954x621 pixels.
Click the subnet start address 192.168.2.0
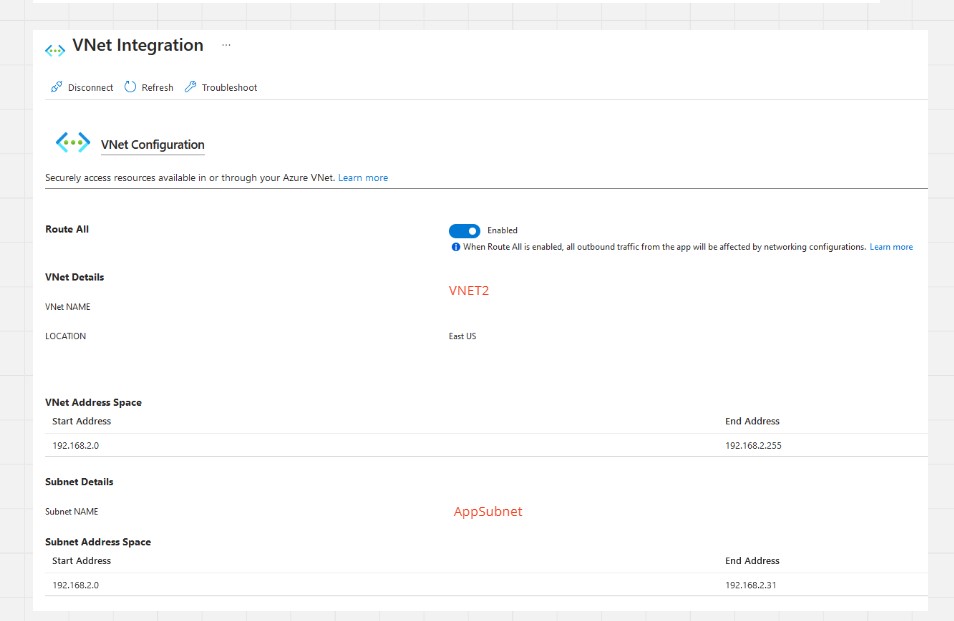pyautogui.click(x=75, y=586)
